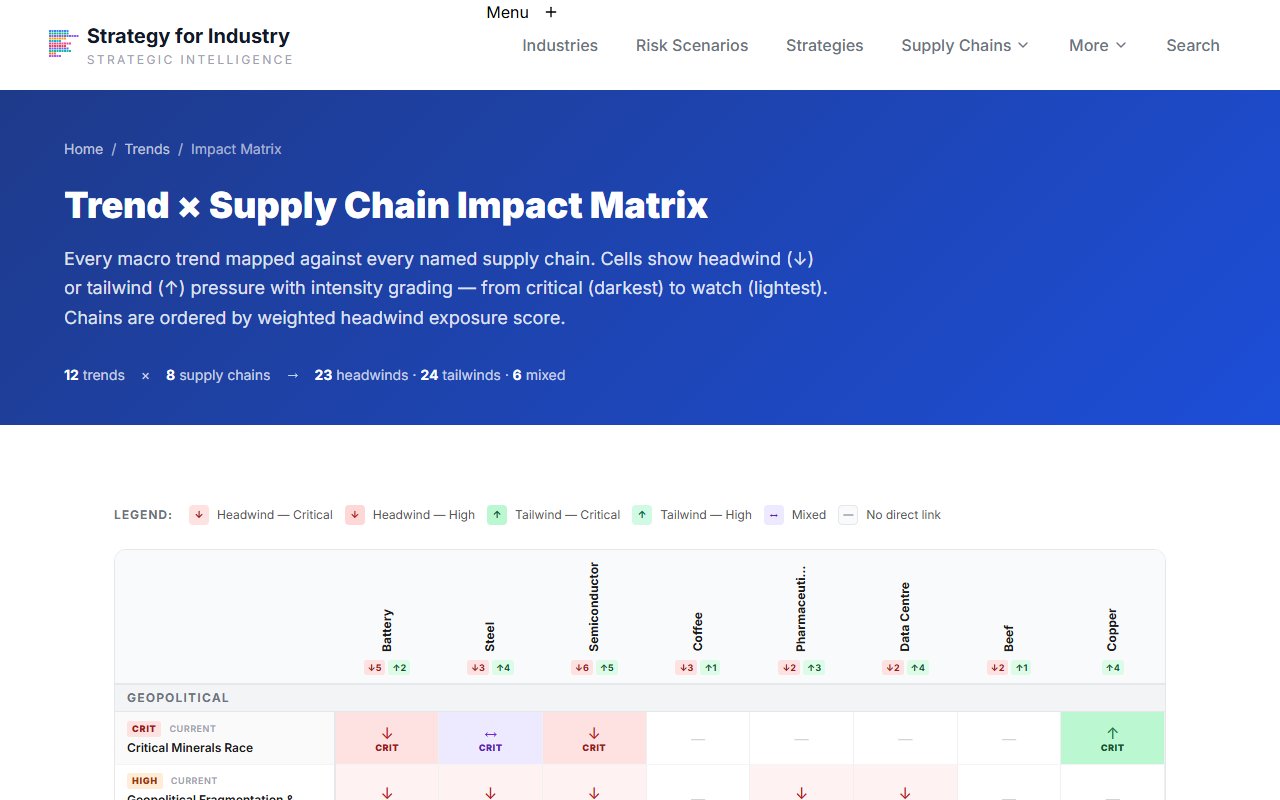Select the ↓6 badge under Semiconductor header

pos(582,667)
